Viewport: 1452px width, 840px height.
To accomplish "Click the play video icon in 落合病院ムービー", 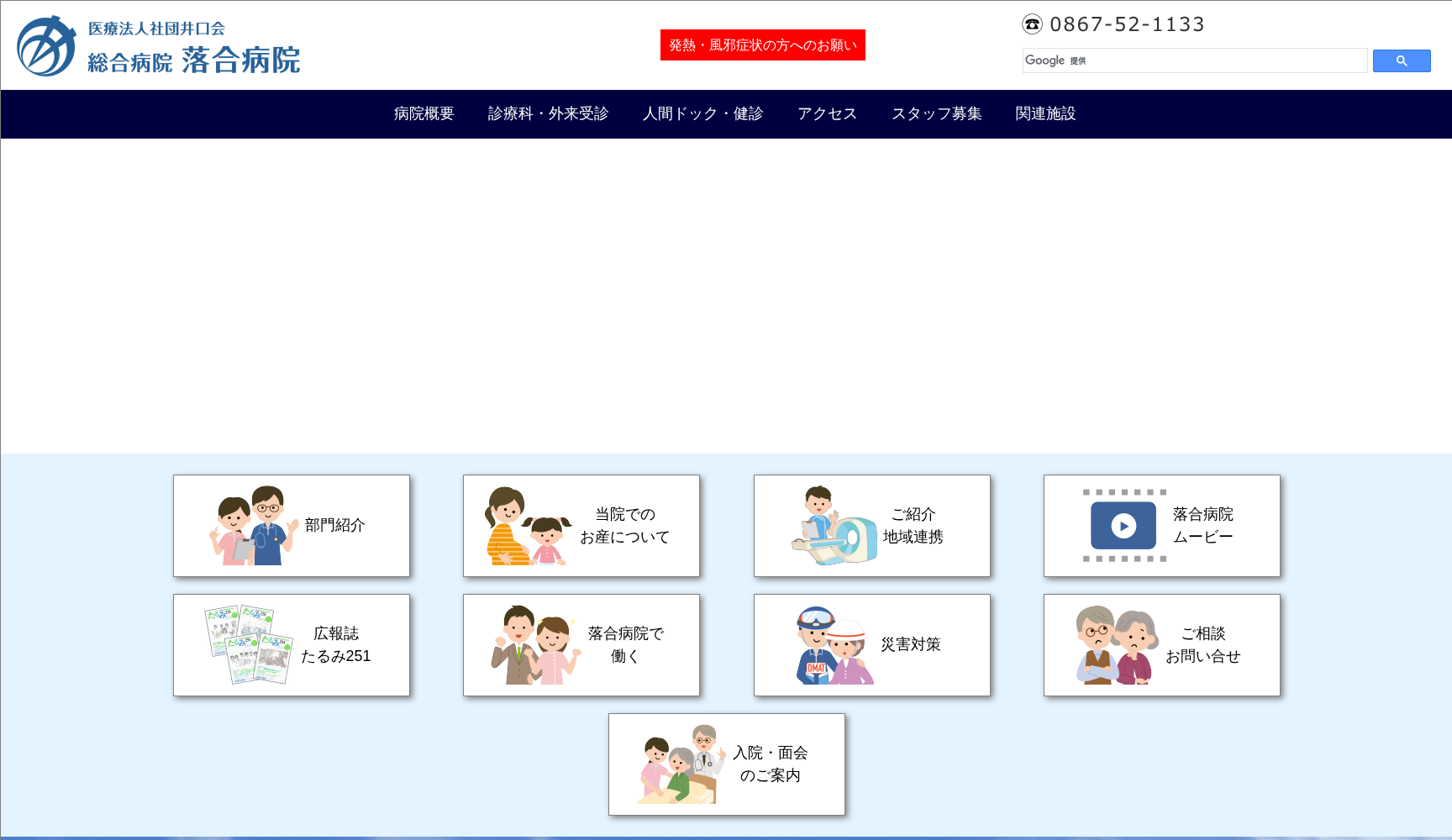I will [1123, 526].
